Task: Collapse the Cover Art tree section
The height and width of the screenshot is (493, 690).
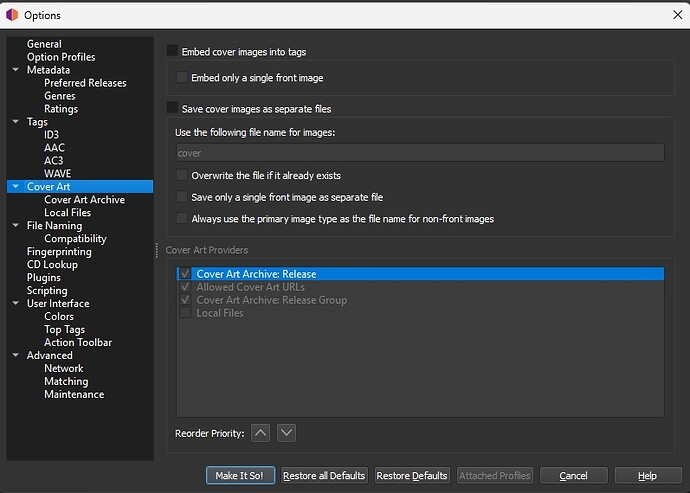Action: [x=16, y=187]
